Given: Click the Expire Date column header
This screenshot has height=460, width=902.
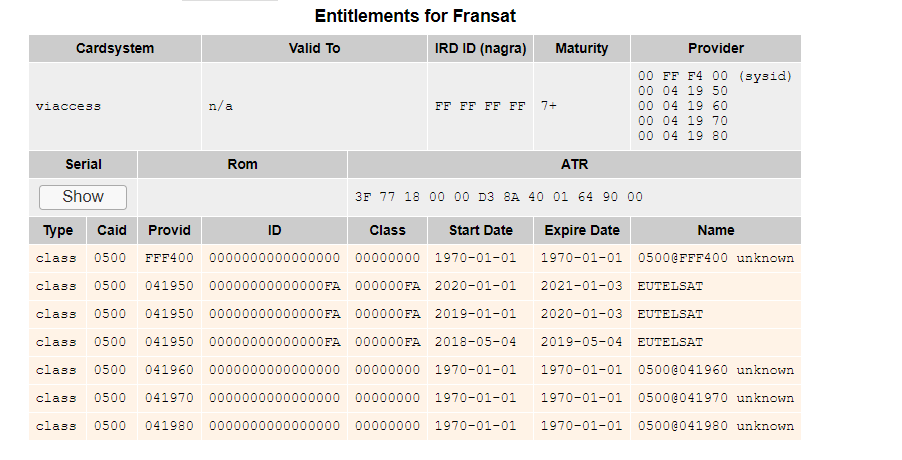Looking at the screenshot, I should (581, 230).
